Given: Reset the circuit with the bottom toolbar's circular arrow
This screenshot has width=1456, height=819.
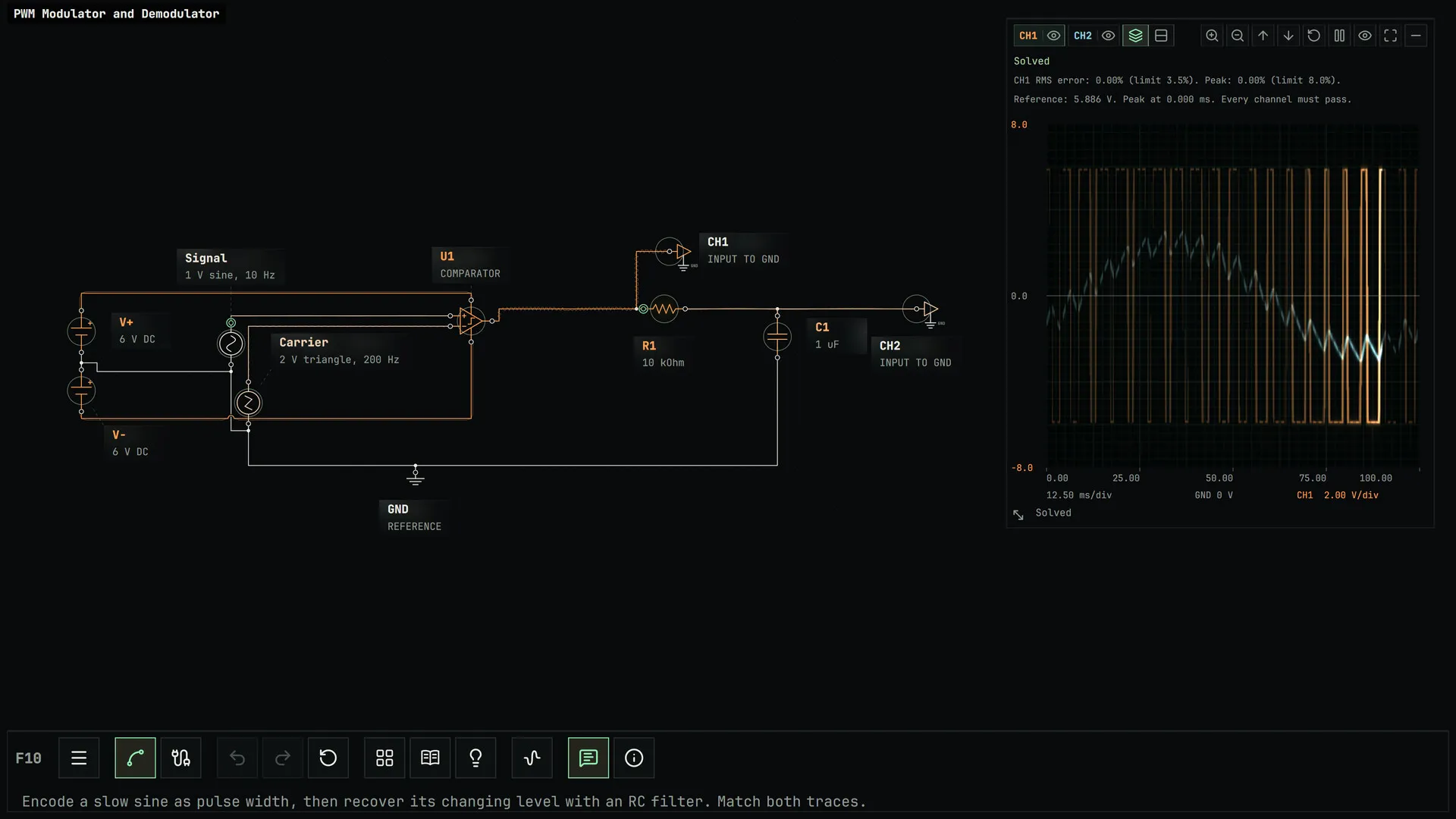Looking at the screenshot, I should [x=328, y=758].
